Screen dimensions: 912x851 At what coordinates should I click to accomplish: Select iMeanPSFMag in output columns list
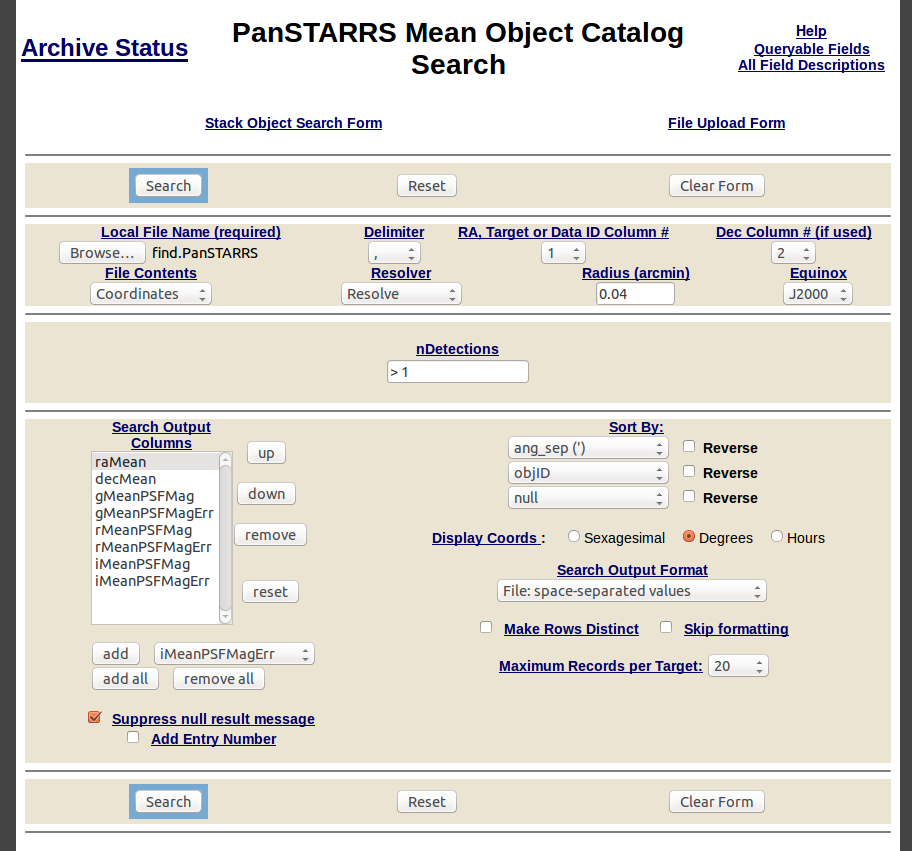155,564
